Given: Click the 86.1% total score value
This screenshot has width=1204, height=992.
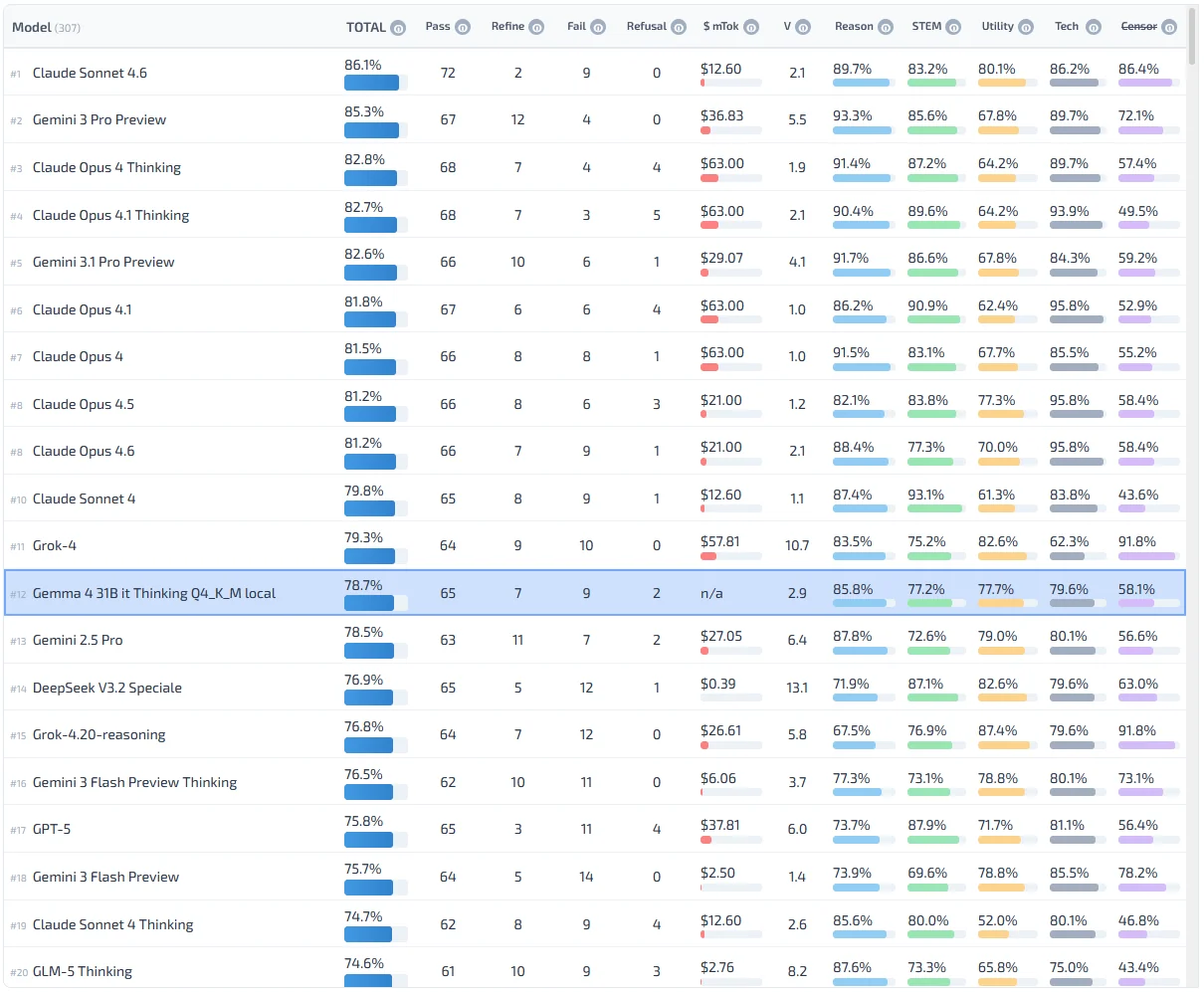Looking at the screenshot, I should (x=363, y=65).
